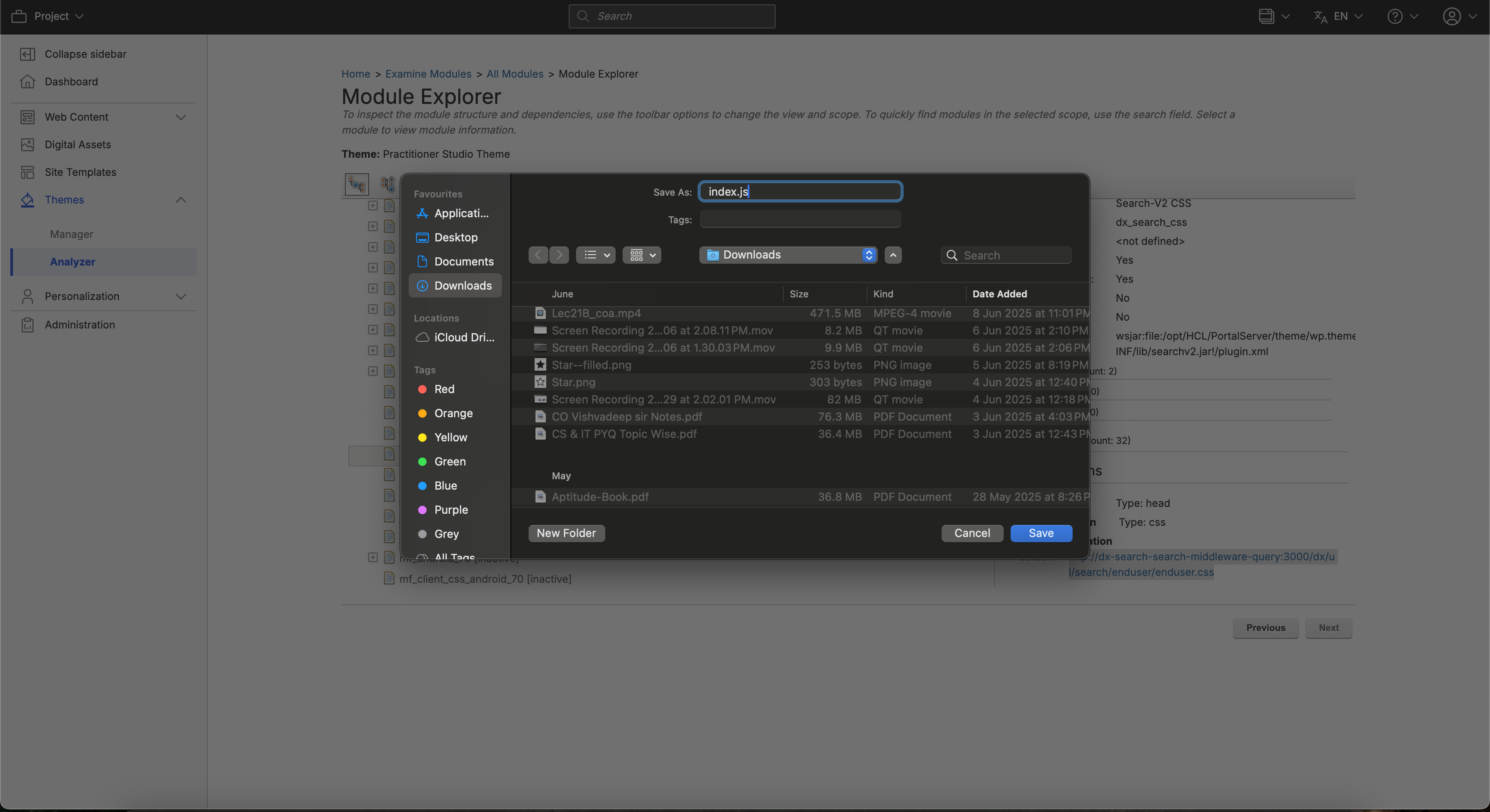Click the Collapse sidebar icon
This screenshot has height=812, width=1490.
27,54
